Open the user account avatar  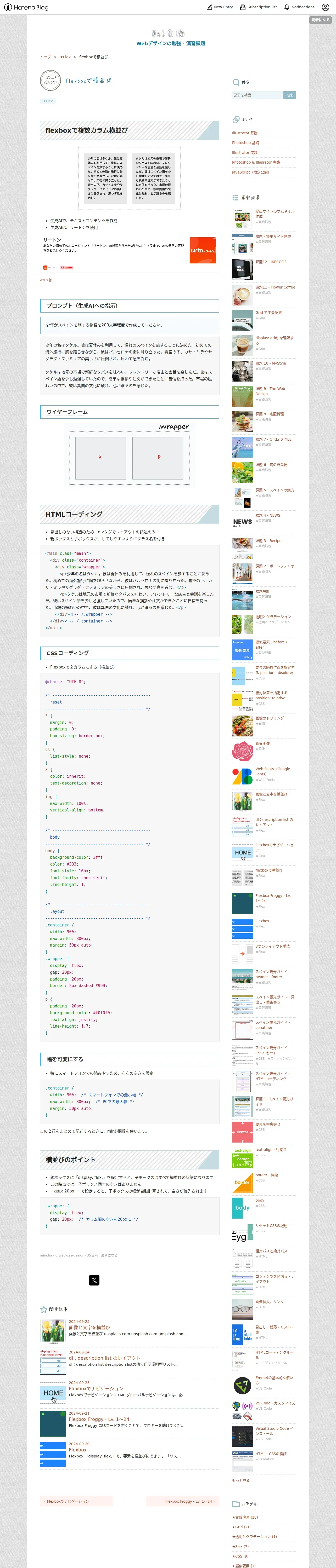pyautogui.click(x=326, y=7)
